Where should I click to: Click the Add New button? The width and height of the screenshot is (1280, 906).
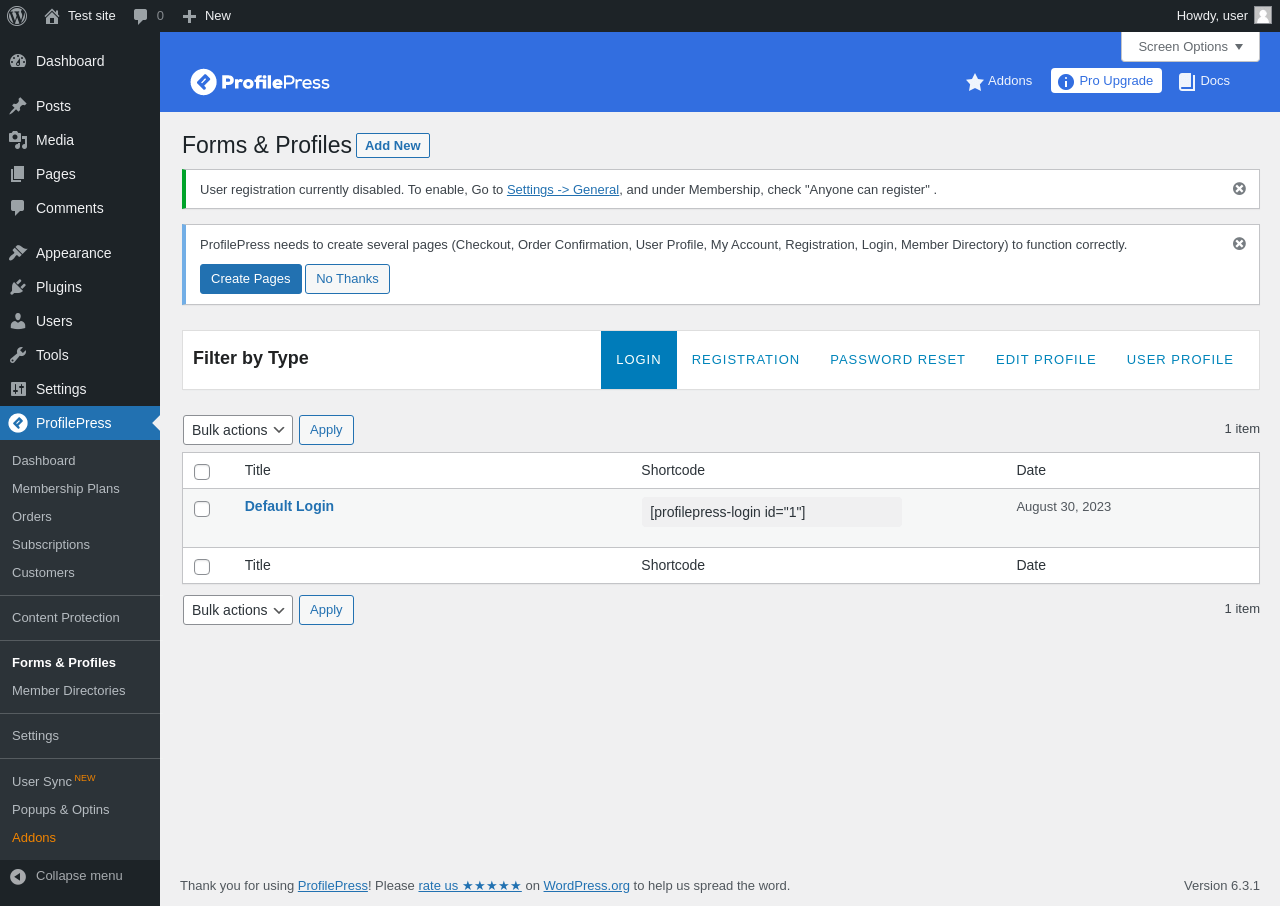(393, 146)
